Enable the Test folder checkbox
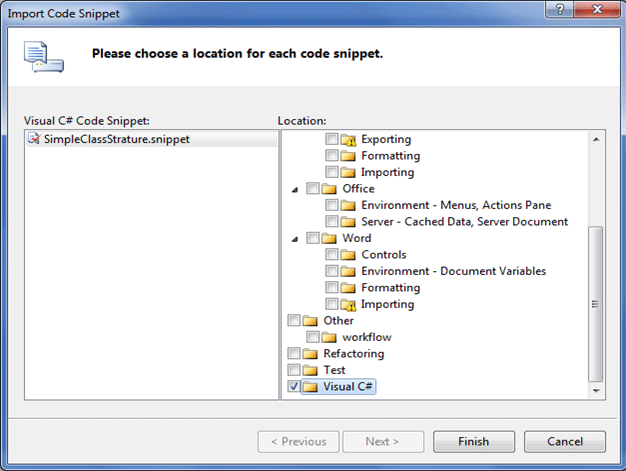 [x=293, y=370]
